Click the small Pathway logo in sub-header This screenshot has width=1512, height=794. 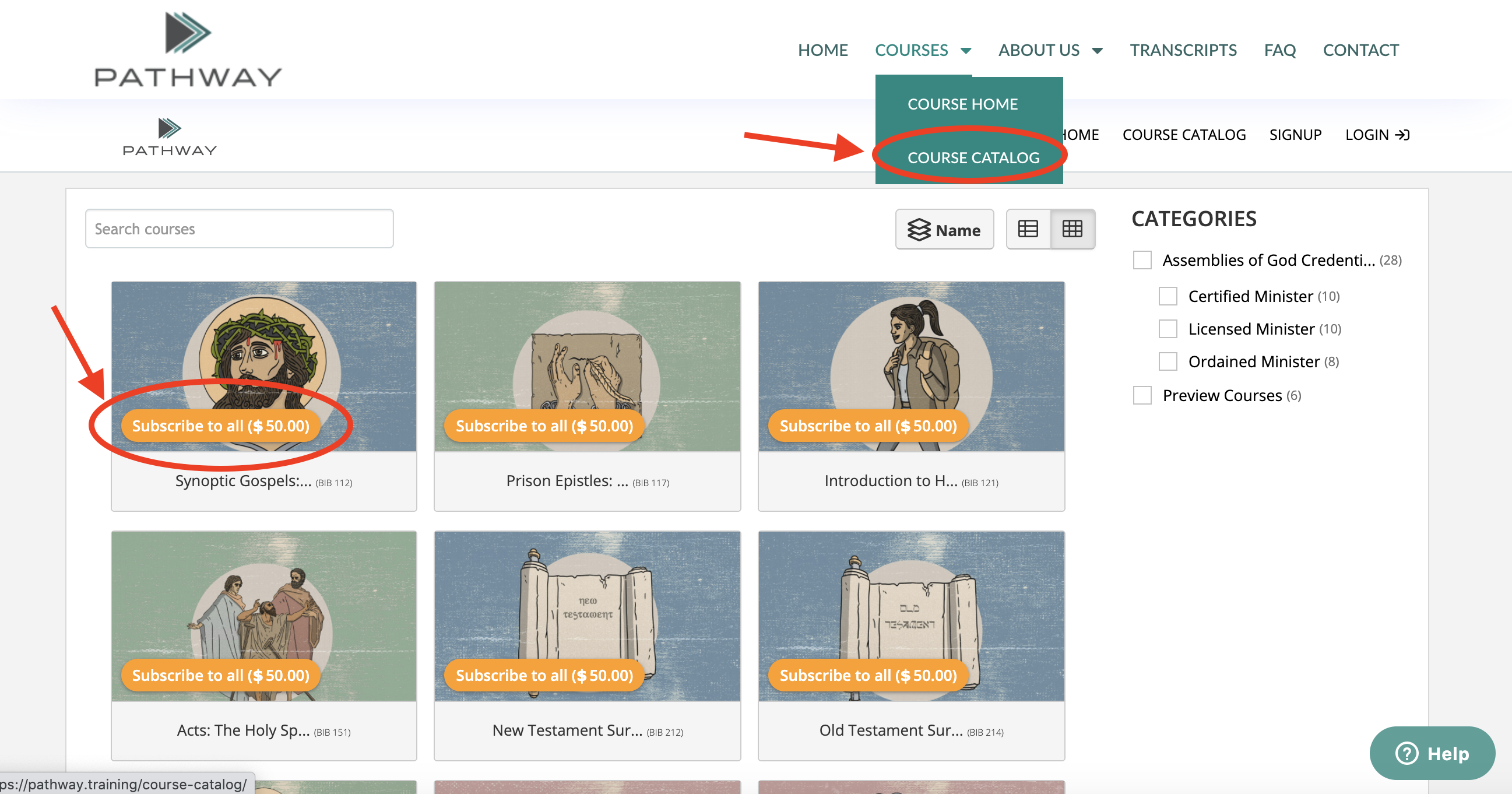(170, 136)
